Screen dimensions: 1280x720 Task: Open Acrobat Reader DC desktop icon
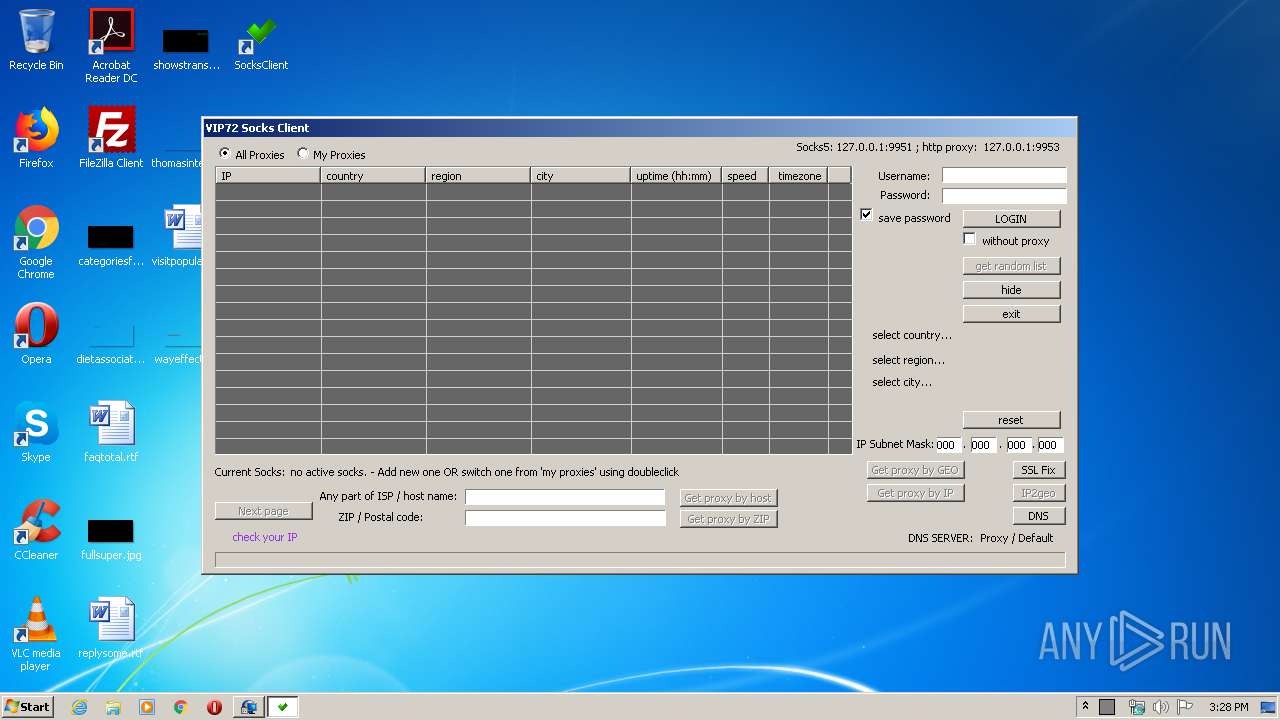111,46
